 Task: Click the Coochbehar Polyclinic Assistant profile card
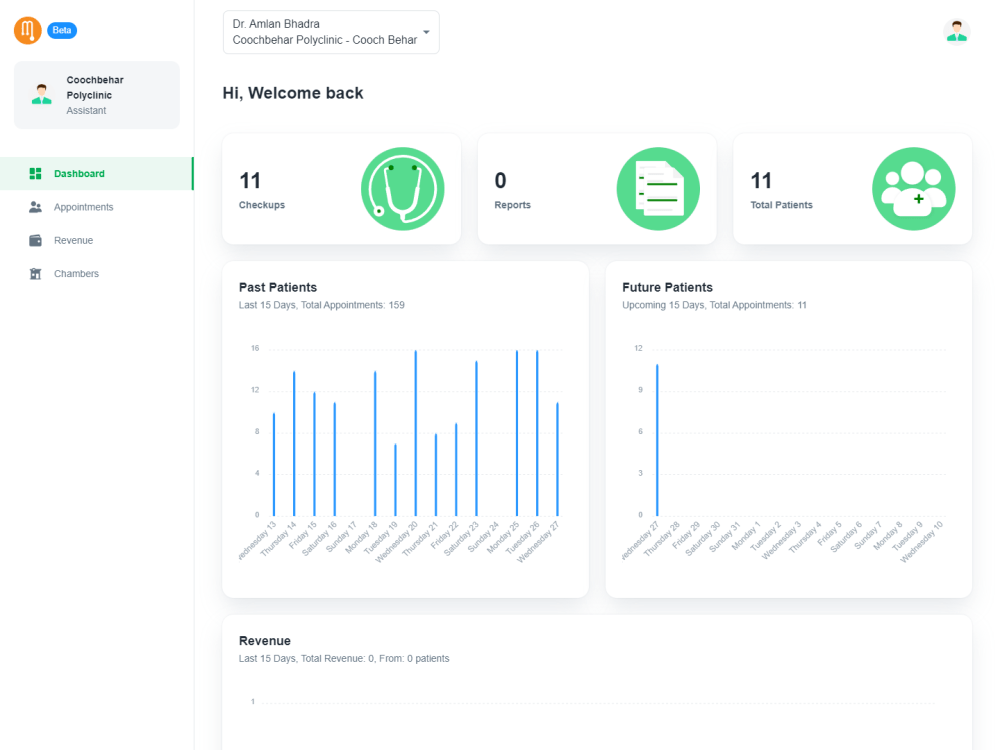[x=96, y=94]
